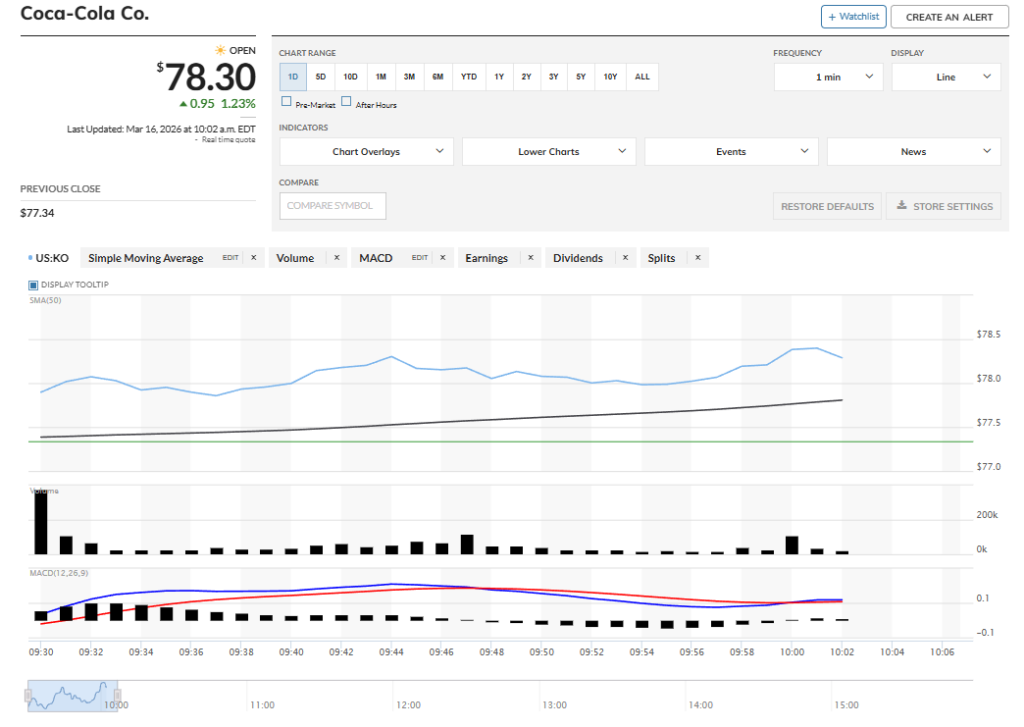Screen dimensions: 1024x727
Task: Enable the After Hours checkbox
Action: 347,102
